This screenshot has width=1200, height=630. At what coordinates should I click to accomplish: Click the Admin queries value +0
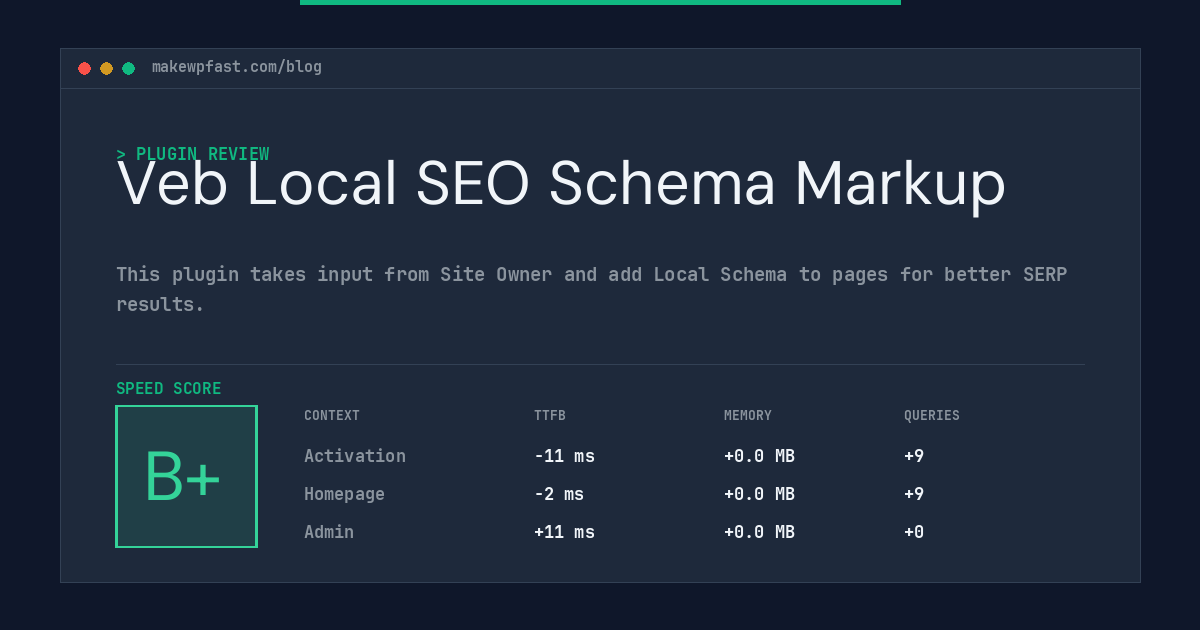tap(914, 532)
